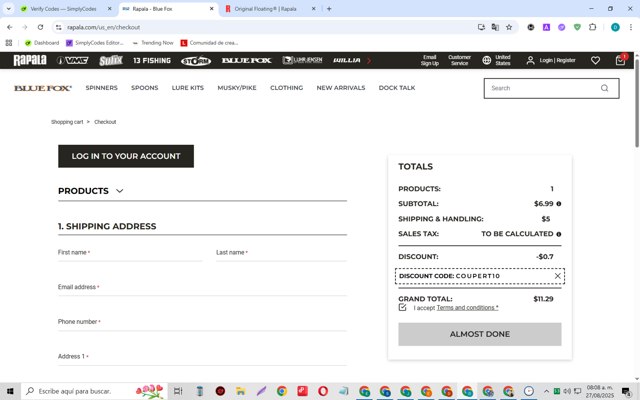This screenshot has width=640, height=400.
Task: Open Customer Service link
Action: [x=460, y=60]
